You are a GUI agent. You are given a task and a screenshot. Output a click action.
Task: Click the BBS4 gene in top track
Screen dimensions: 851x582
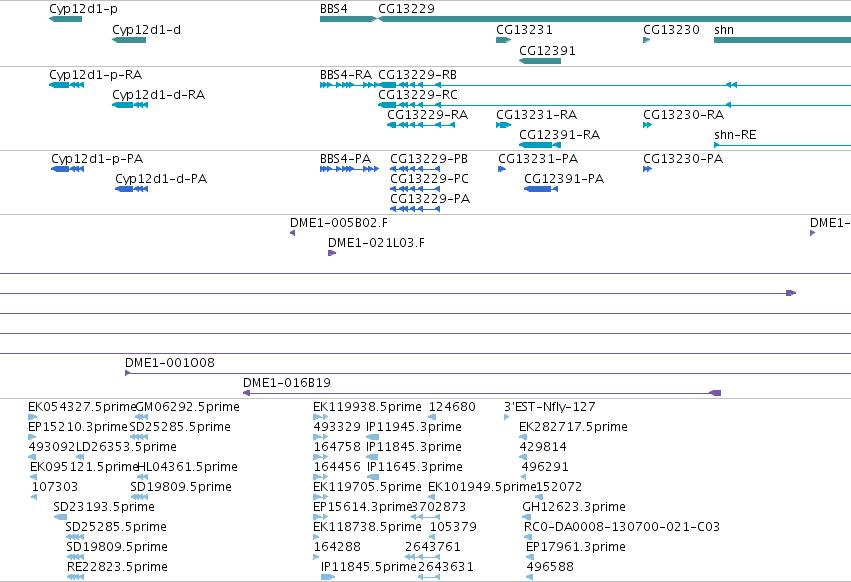(348, 19)
